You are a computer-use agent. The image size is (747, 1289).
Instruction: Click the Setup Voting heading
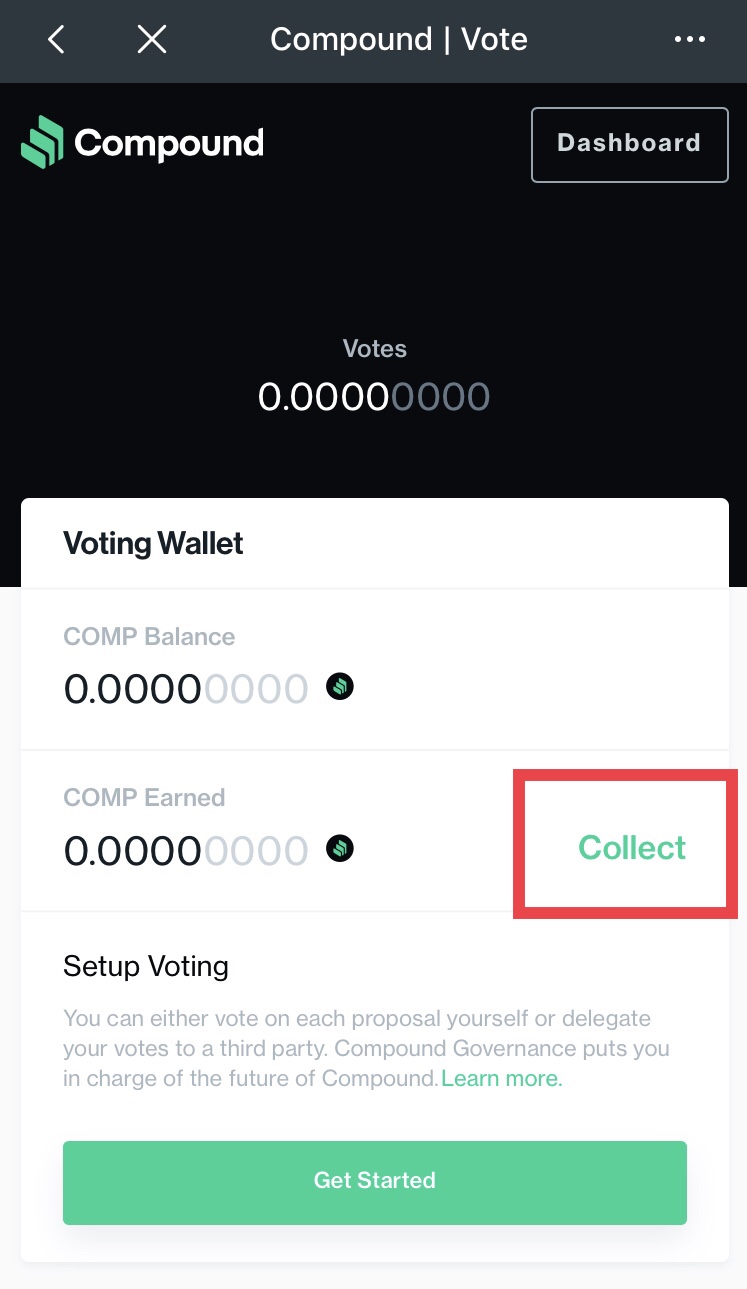coord(146,966)
